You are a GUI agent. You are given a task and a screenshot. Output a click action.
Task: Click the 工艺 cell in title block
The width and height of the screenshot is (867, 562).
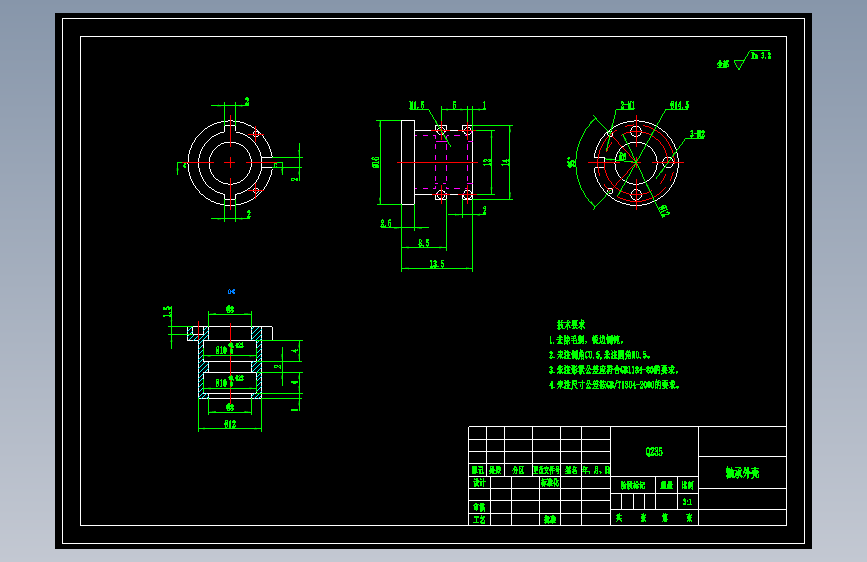click(479, 519)
